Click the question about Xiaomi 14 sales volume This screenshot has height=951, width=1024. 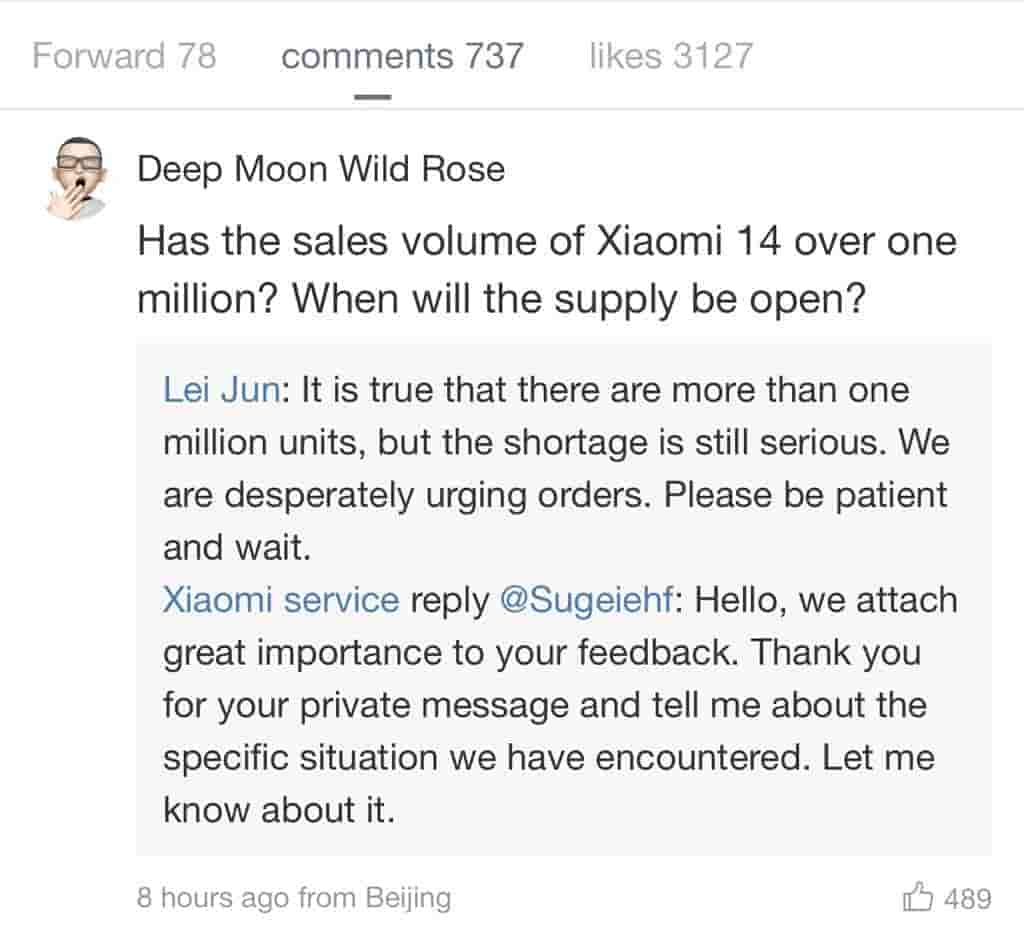546,241
